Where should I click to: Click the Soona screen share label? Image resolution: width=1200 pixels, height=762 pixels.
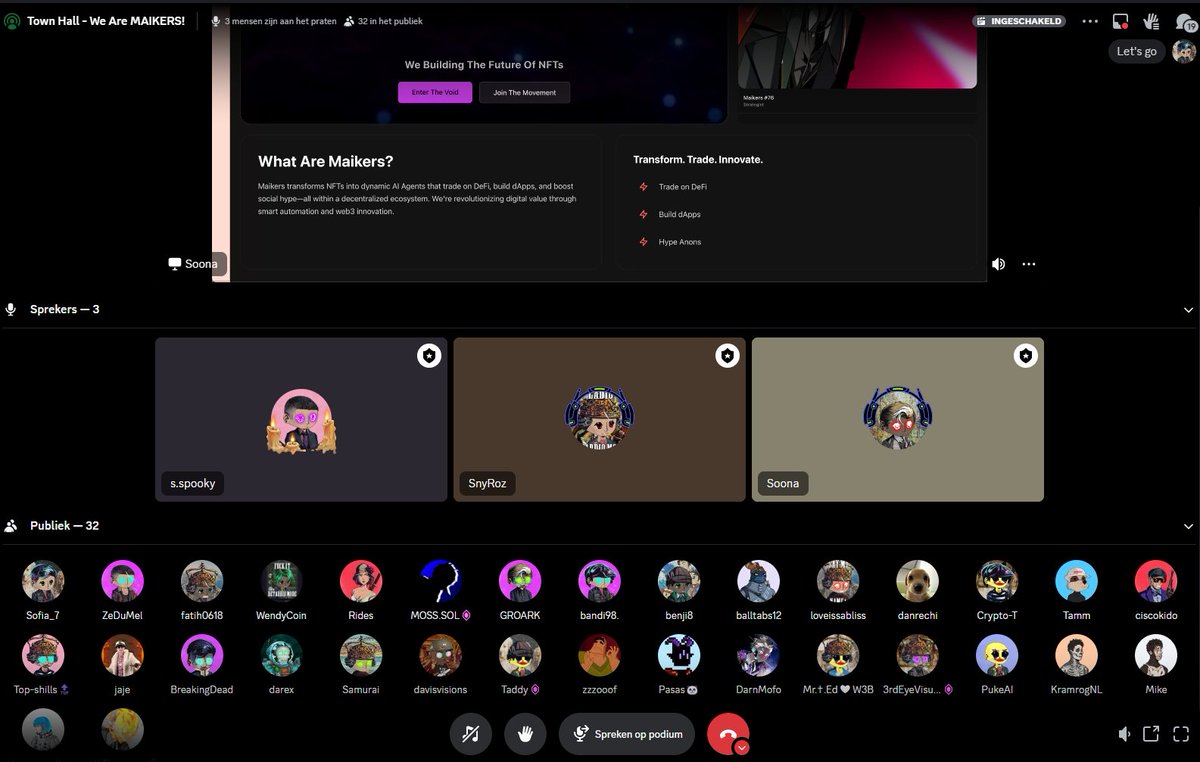coord(193,264)
